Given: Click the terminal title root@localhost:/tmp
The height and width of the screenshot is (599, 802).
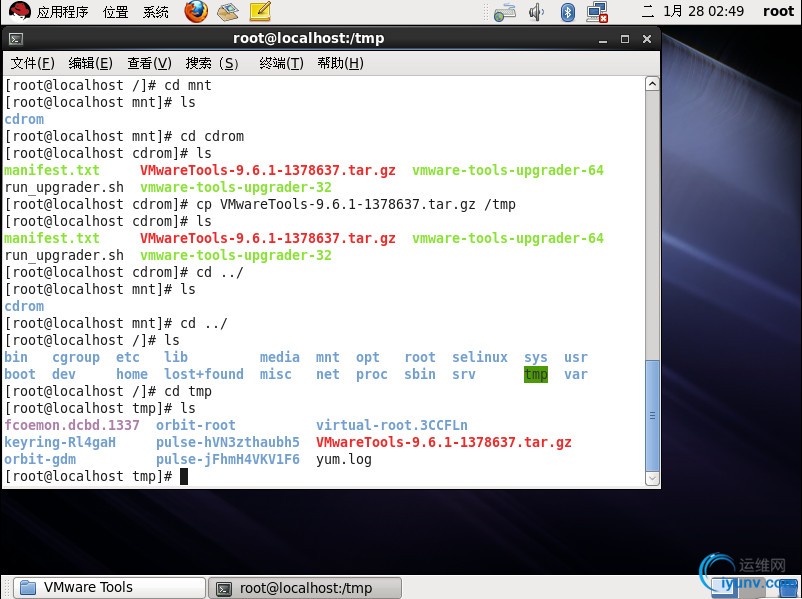Looking at the screenshot, I should coord(308,38).
